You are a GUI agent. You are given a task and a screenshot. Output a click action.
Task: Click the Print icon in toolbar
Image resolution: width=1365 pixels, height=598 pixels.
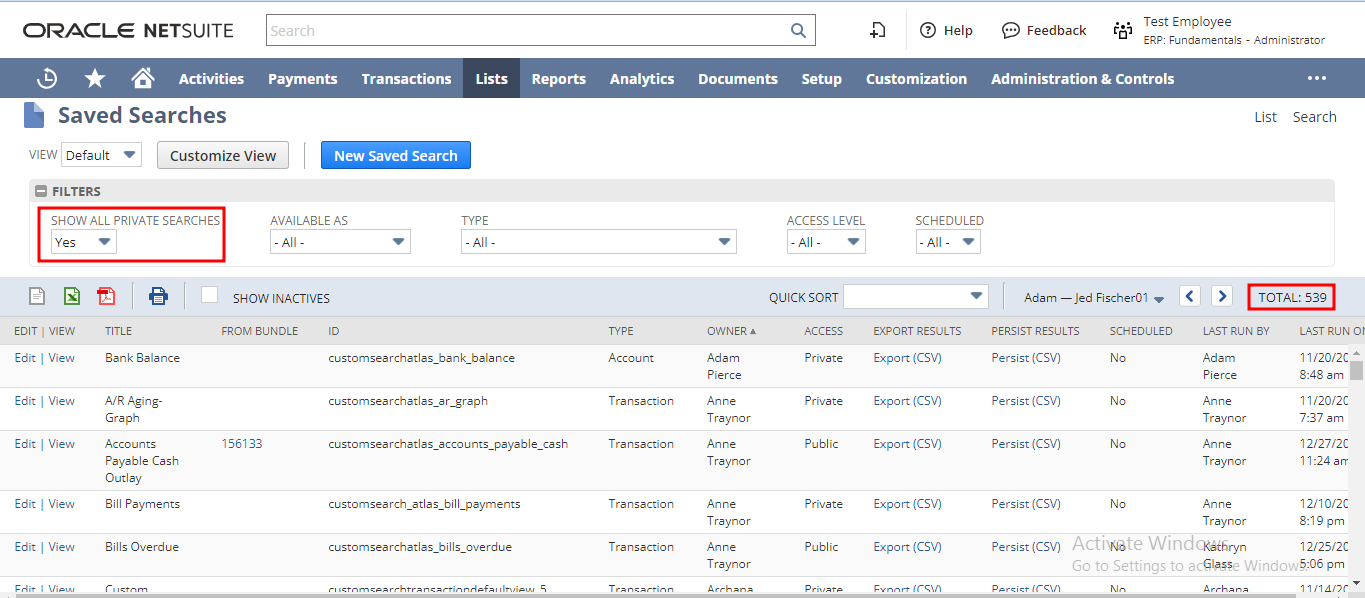pyautogui.click(x=158, y=296)
